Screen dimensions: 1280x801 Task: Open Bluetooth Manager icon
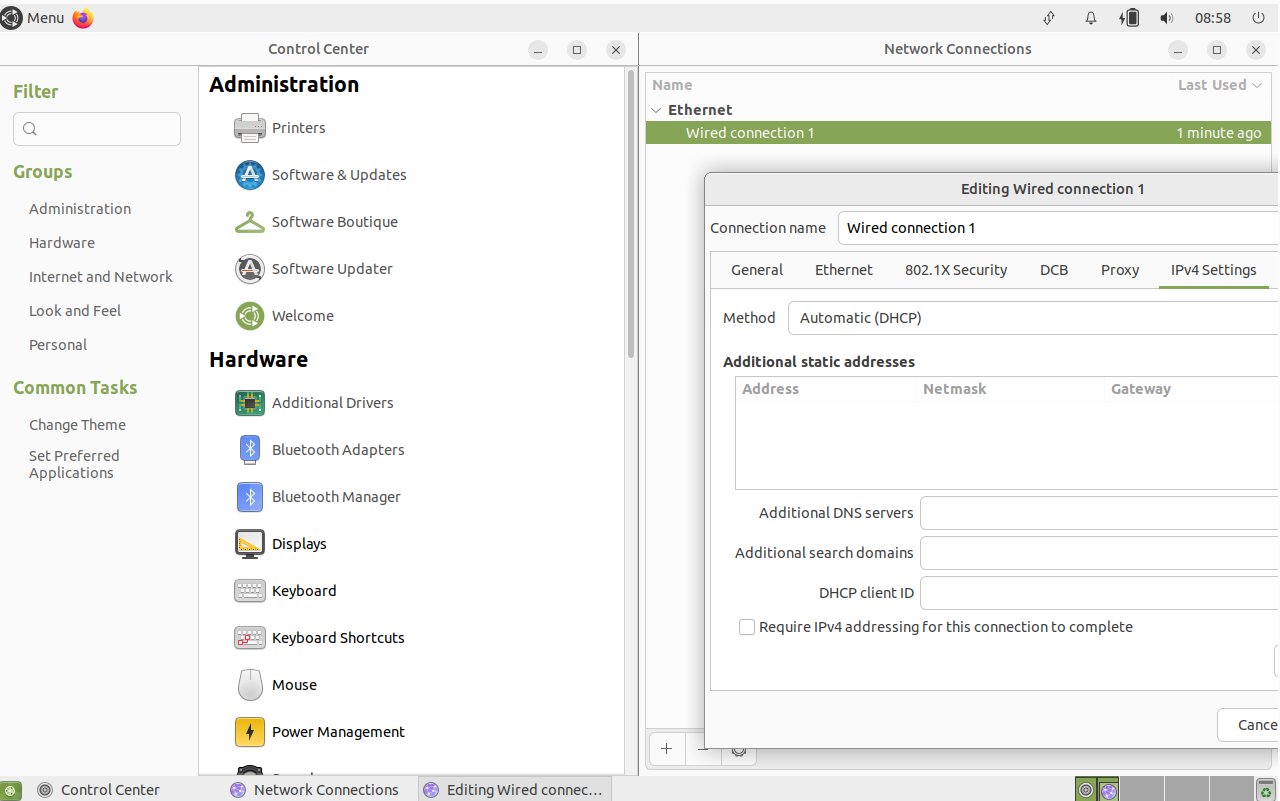click(249, 497)
